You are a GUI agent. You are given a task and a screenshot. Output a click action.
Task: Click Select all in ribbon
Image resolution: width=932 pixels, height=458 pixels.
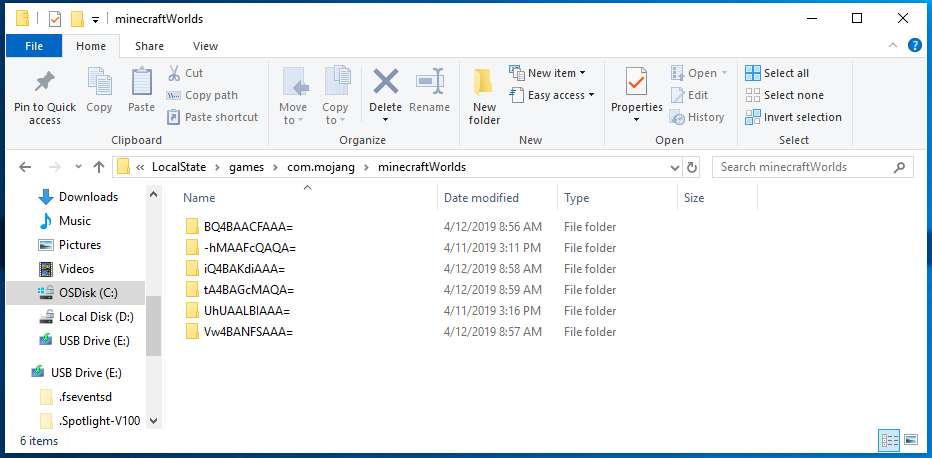[777, 73]
